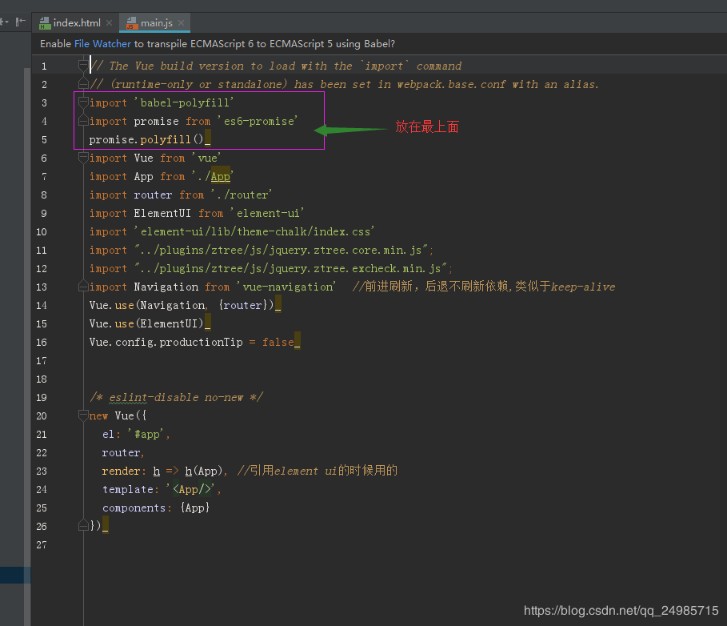The height and width of the screenshot is (626, 727).
Task: Click the HTML file icon on index.html tab
Action: (44, 23)
